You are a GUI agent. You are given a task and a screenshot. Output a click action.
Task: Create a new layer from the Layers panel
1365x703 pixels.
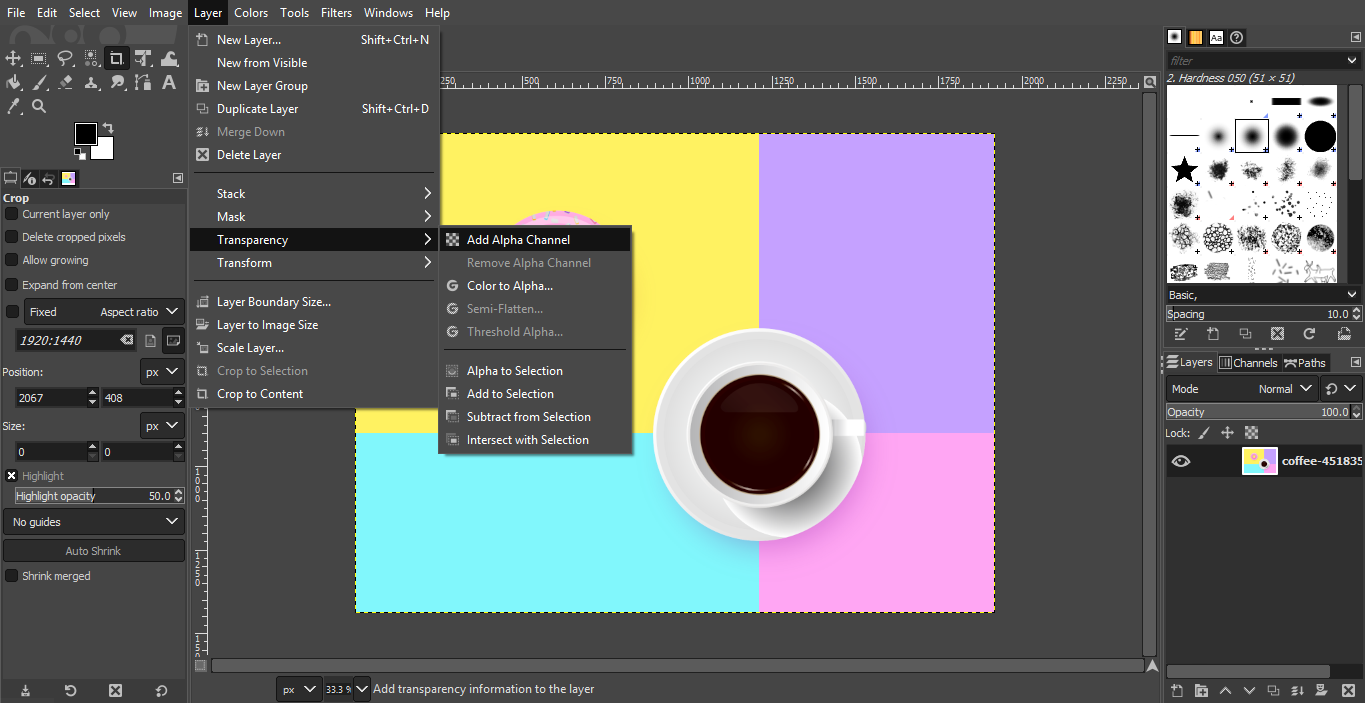(1177, 690)
